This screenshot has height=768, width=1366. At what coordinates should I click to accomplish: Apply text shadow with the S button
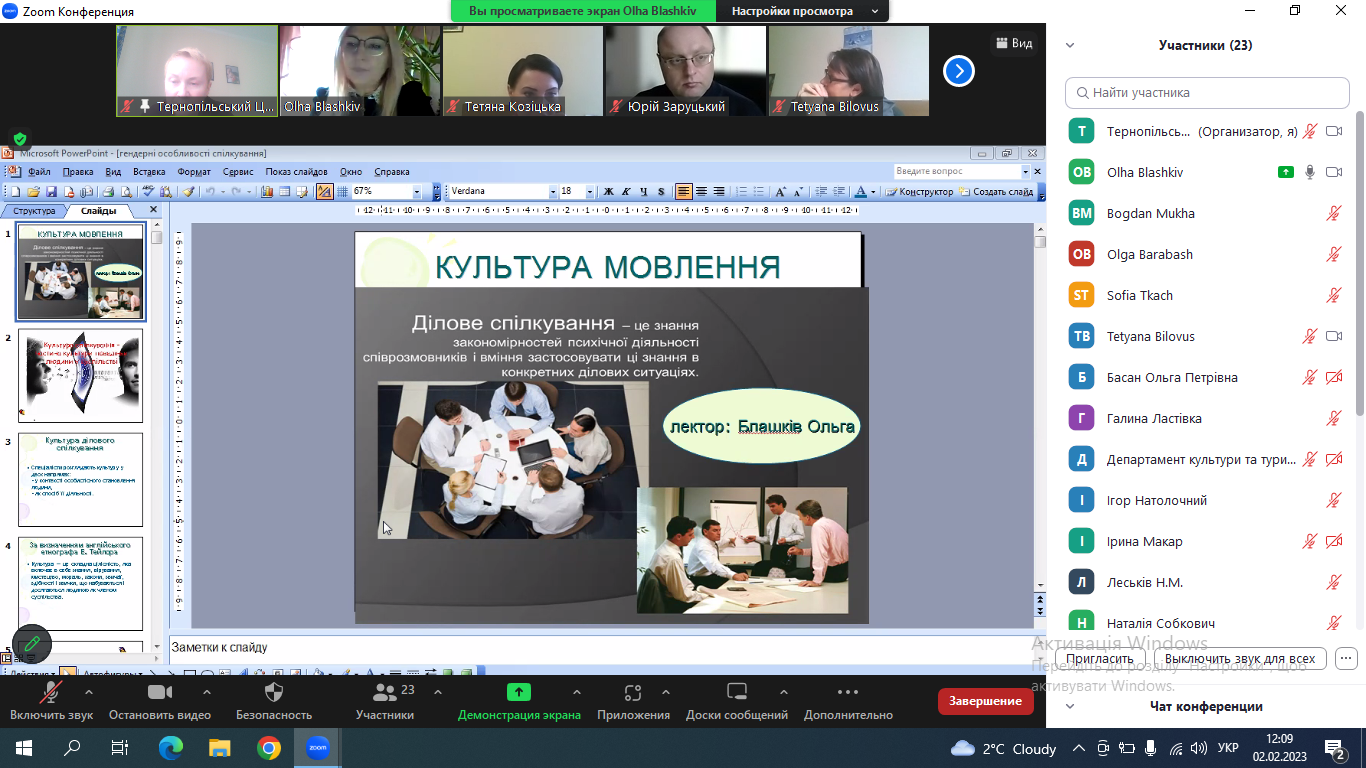[x=661, y=191]
